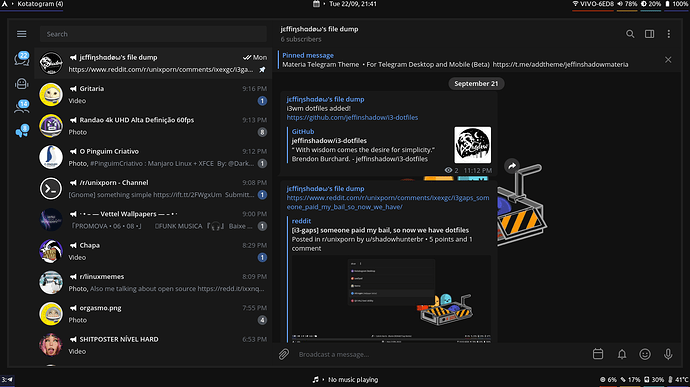Click the read checkmarks next to Mon

[247, 57]
